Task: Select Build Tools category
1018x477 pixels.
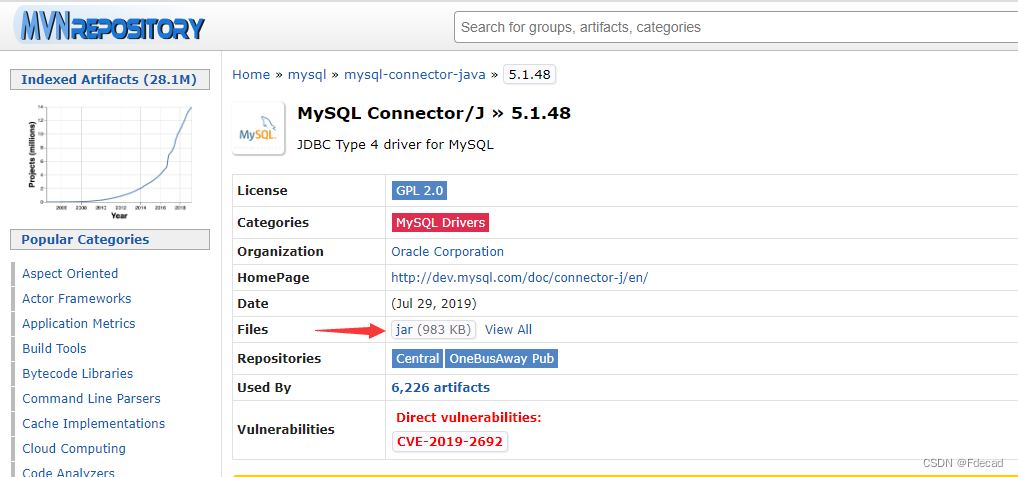Action: [x=55, y=349]
